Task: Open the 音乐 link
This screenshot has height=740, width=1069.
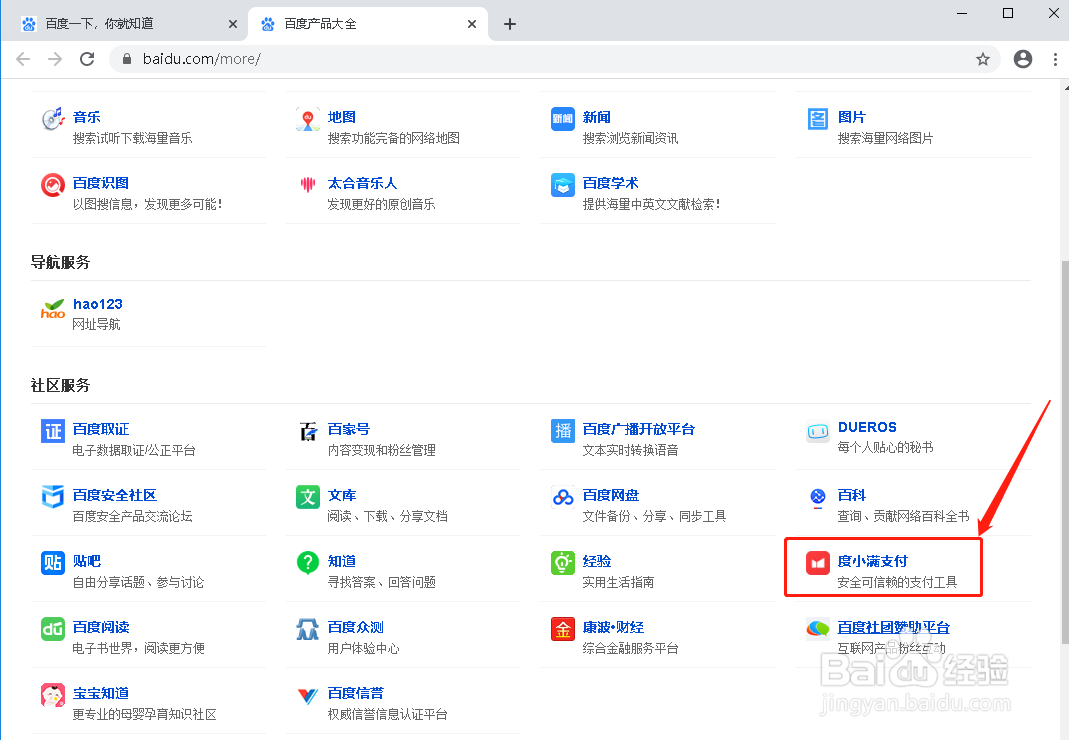Action: coord(87,117)
